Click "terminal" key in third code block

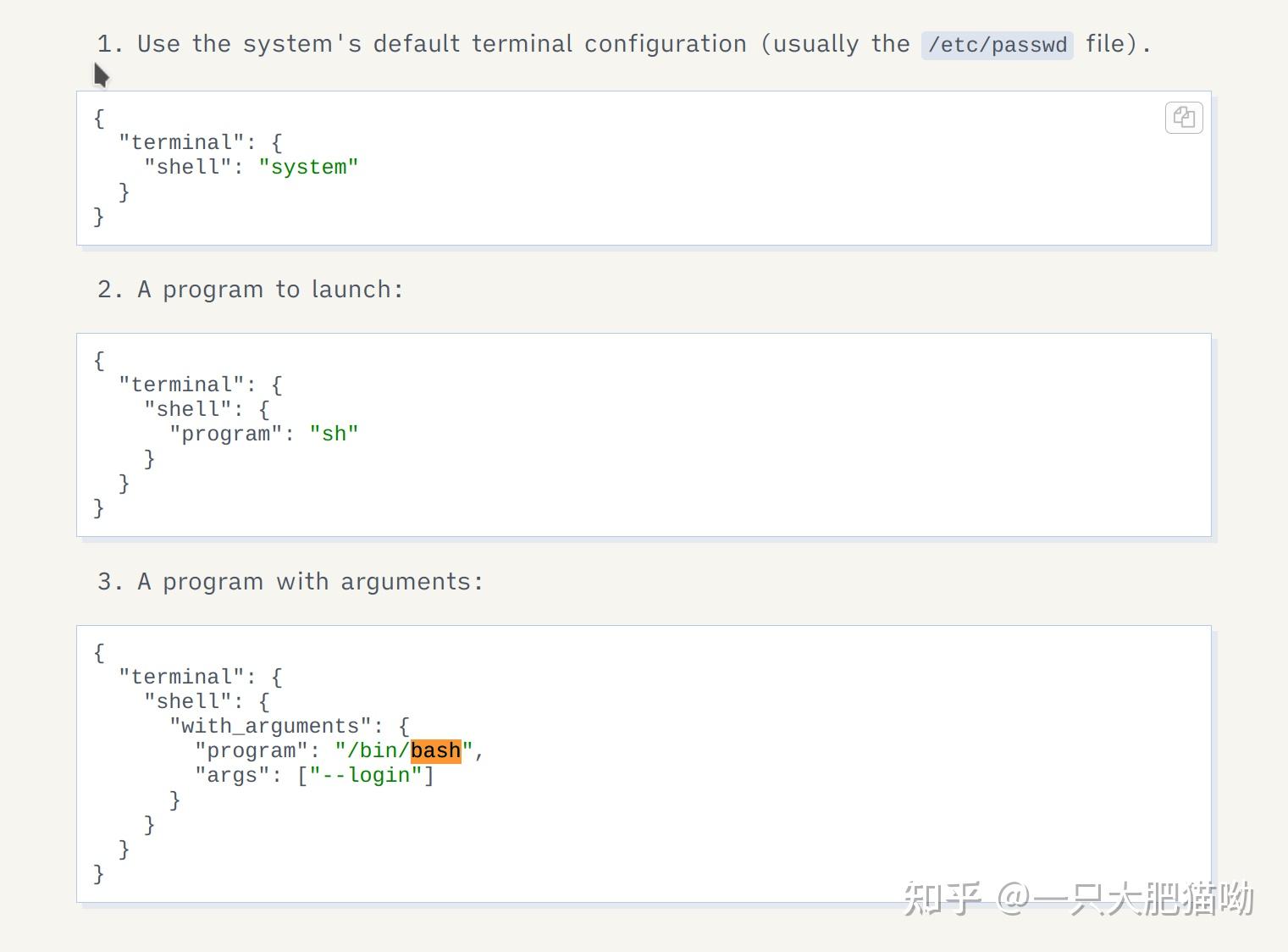[181, 677]
